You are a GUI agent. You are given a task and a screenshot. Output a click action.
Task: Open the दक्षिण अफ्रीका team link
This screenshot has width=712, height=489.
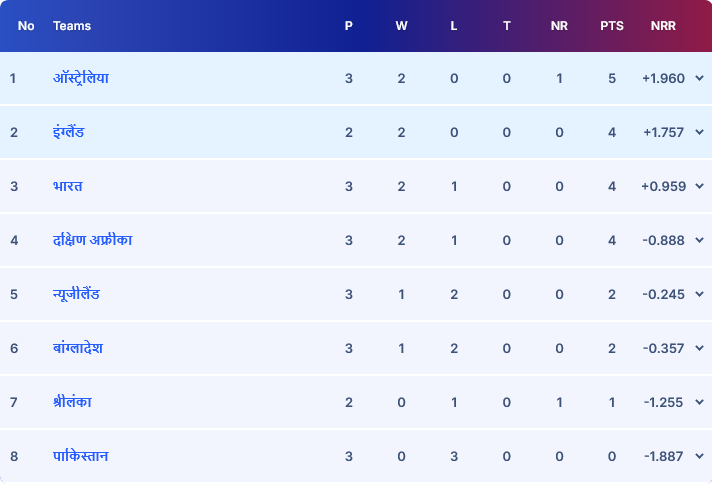(93, 240)
